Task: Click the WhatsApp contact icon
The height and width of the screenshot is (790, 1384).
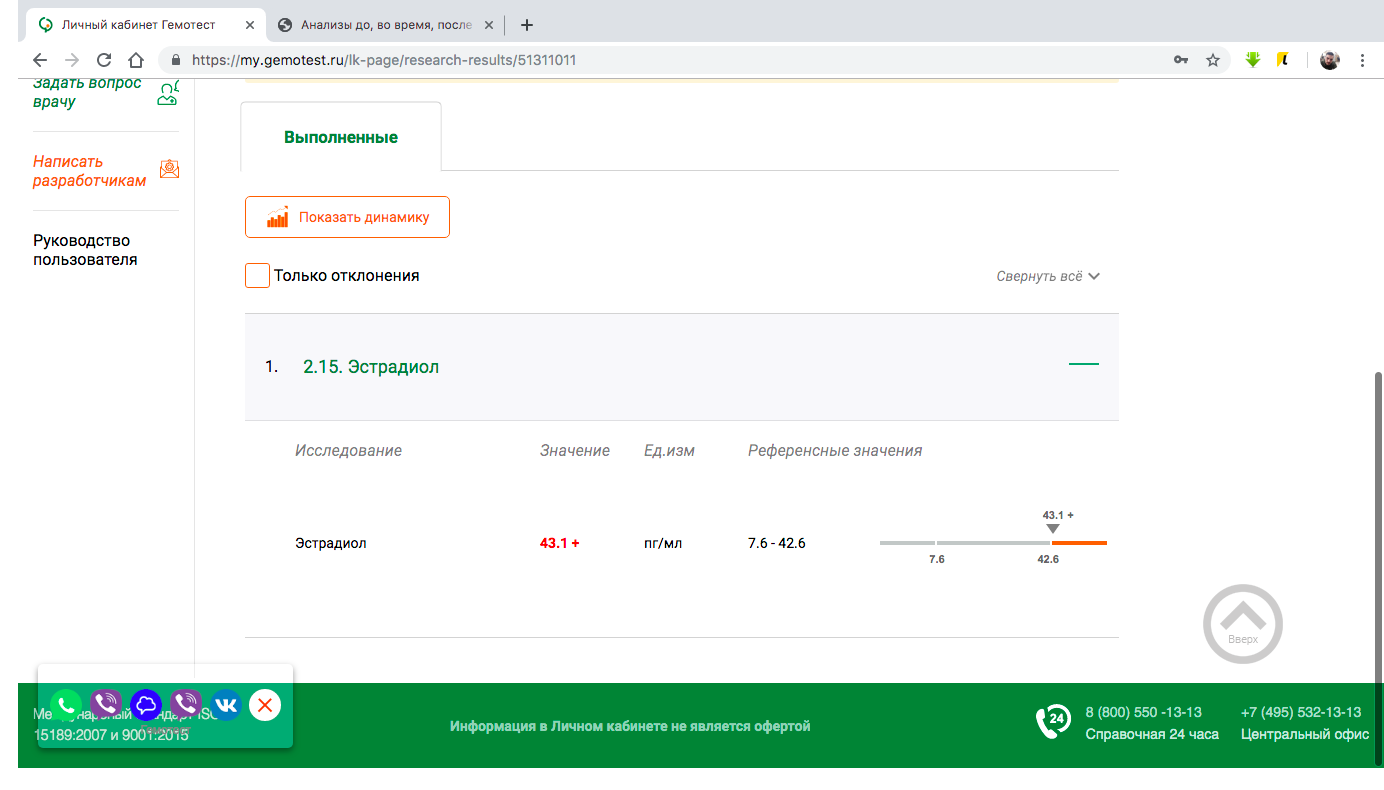Action: [66, 705]
